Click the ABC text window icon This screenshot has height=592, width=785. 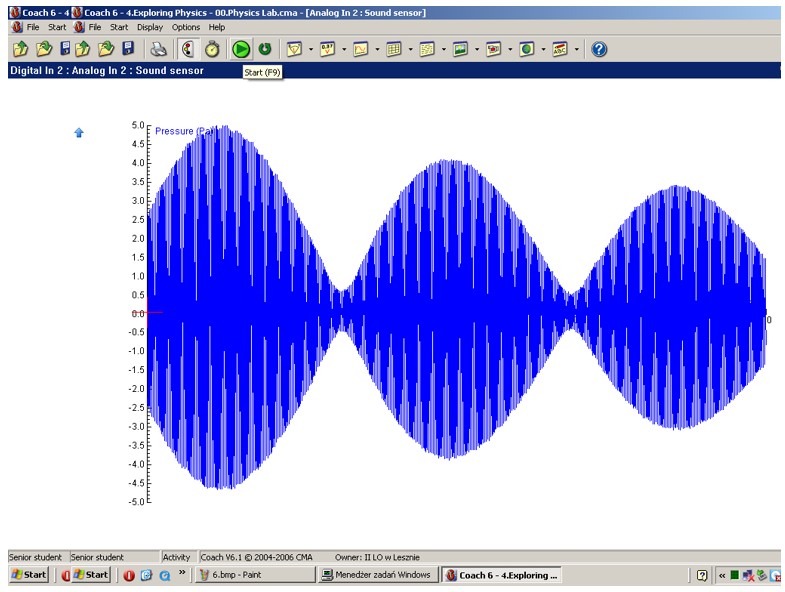click(560, 48)
